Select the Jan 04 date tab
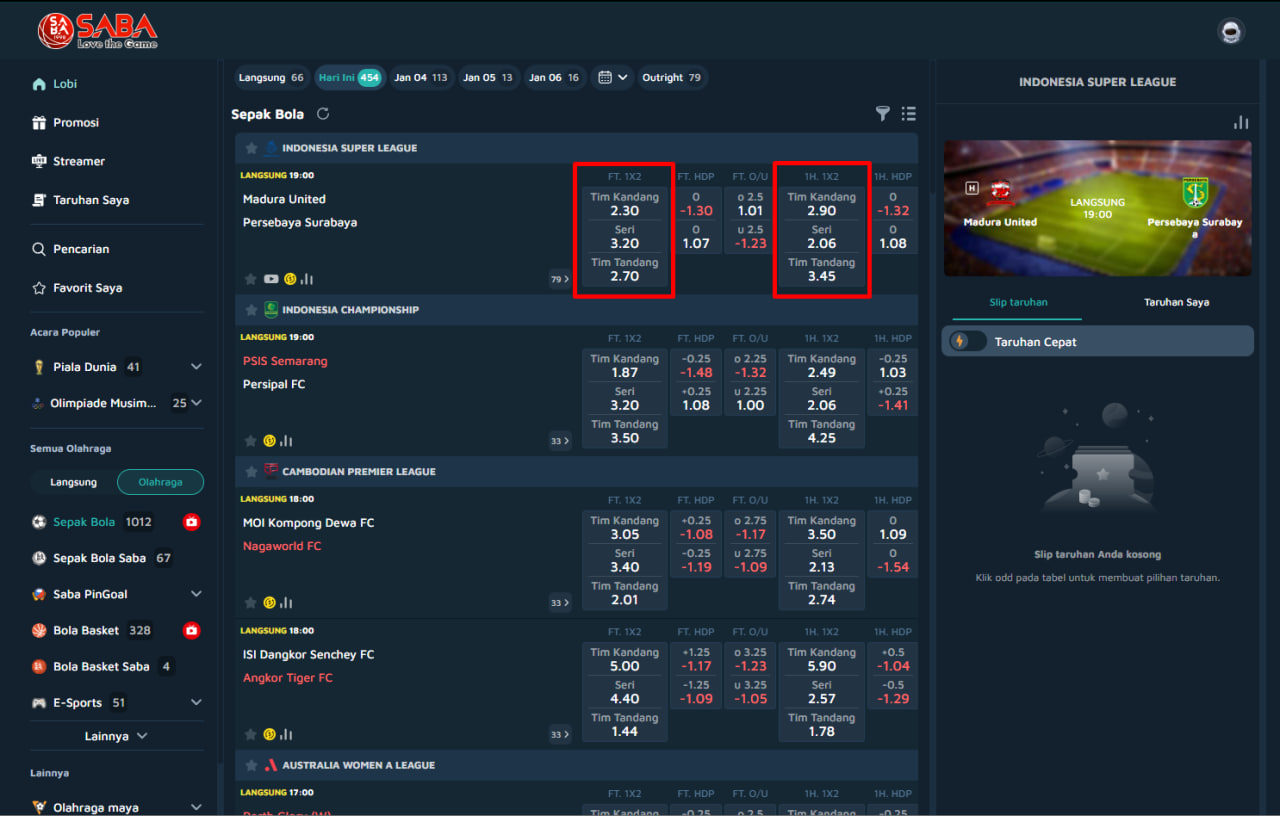 pos(420,77)
